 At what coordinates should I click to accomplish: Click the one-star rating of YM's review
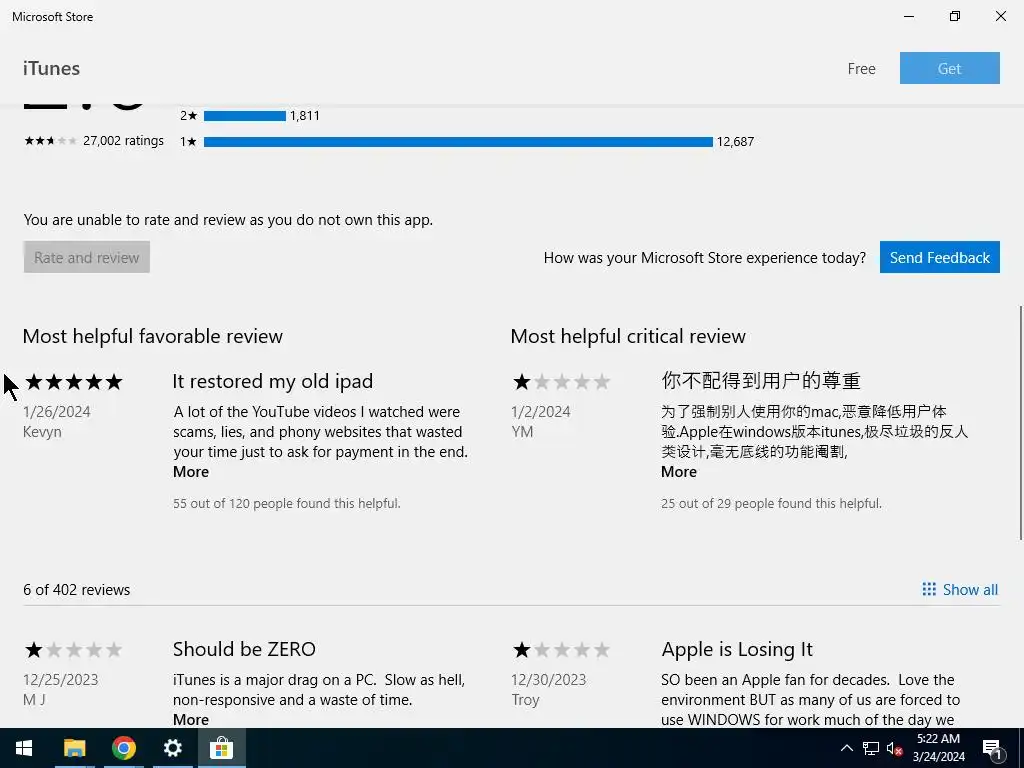pyautogui.click(x=561, y=381)
